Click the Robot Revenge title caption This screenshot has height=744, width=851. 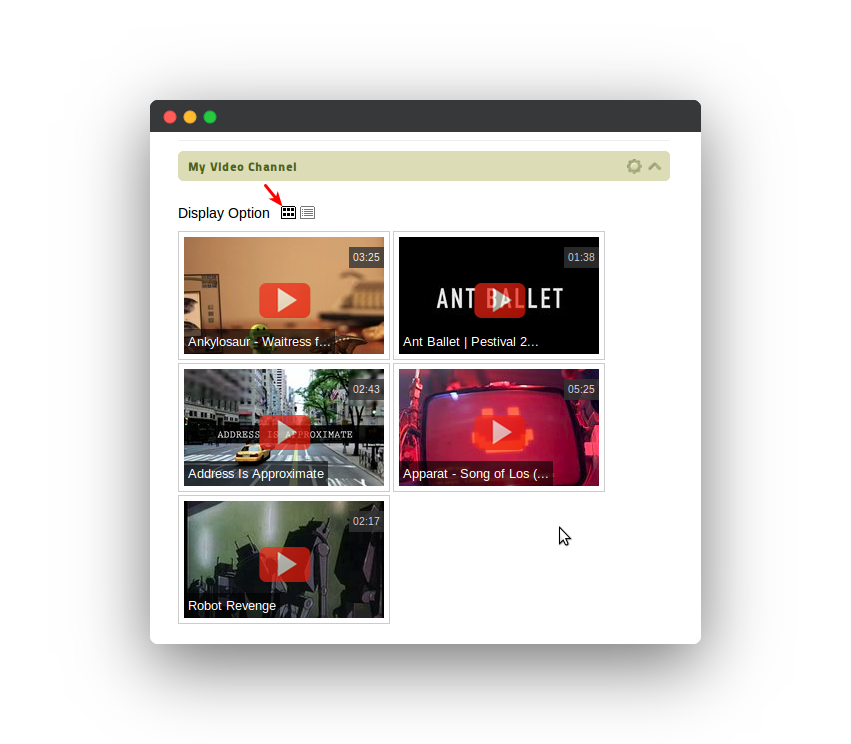coord(232,606)
